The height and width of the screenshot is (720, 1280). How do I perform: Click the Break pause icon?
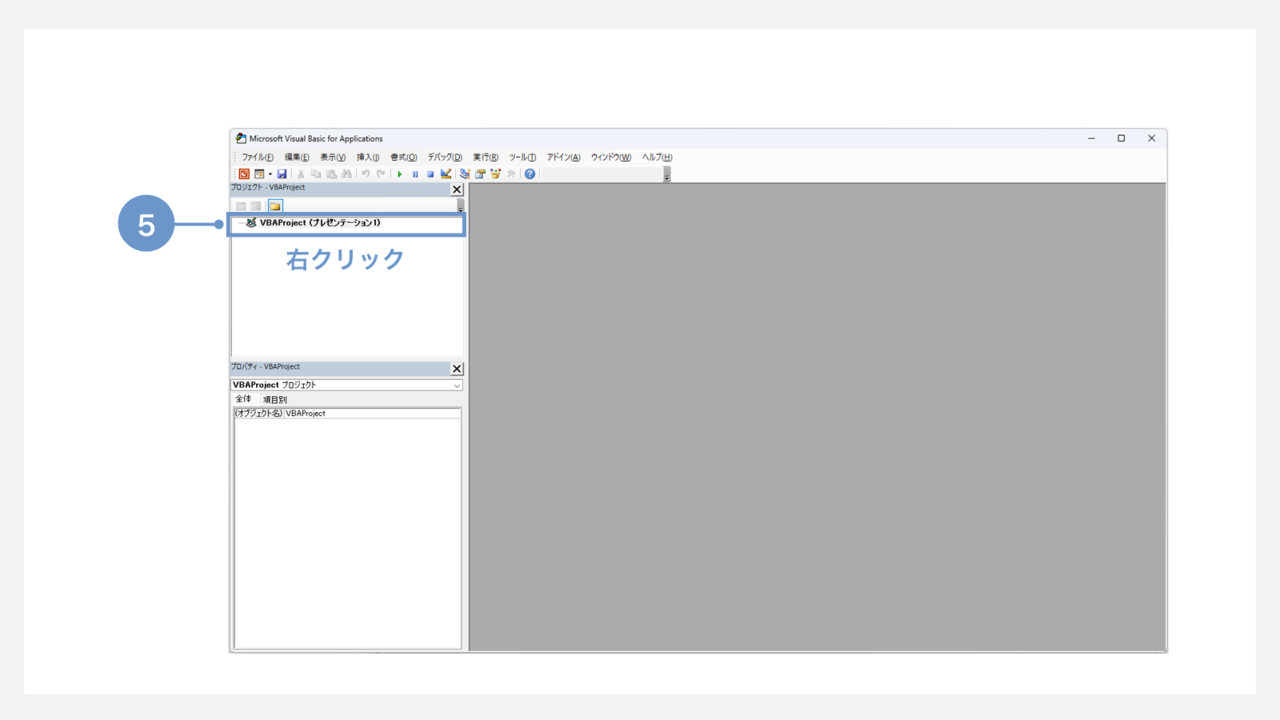[415, 174]
